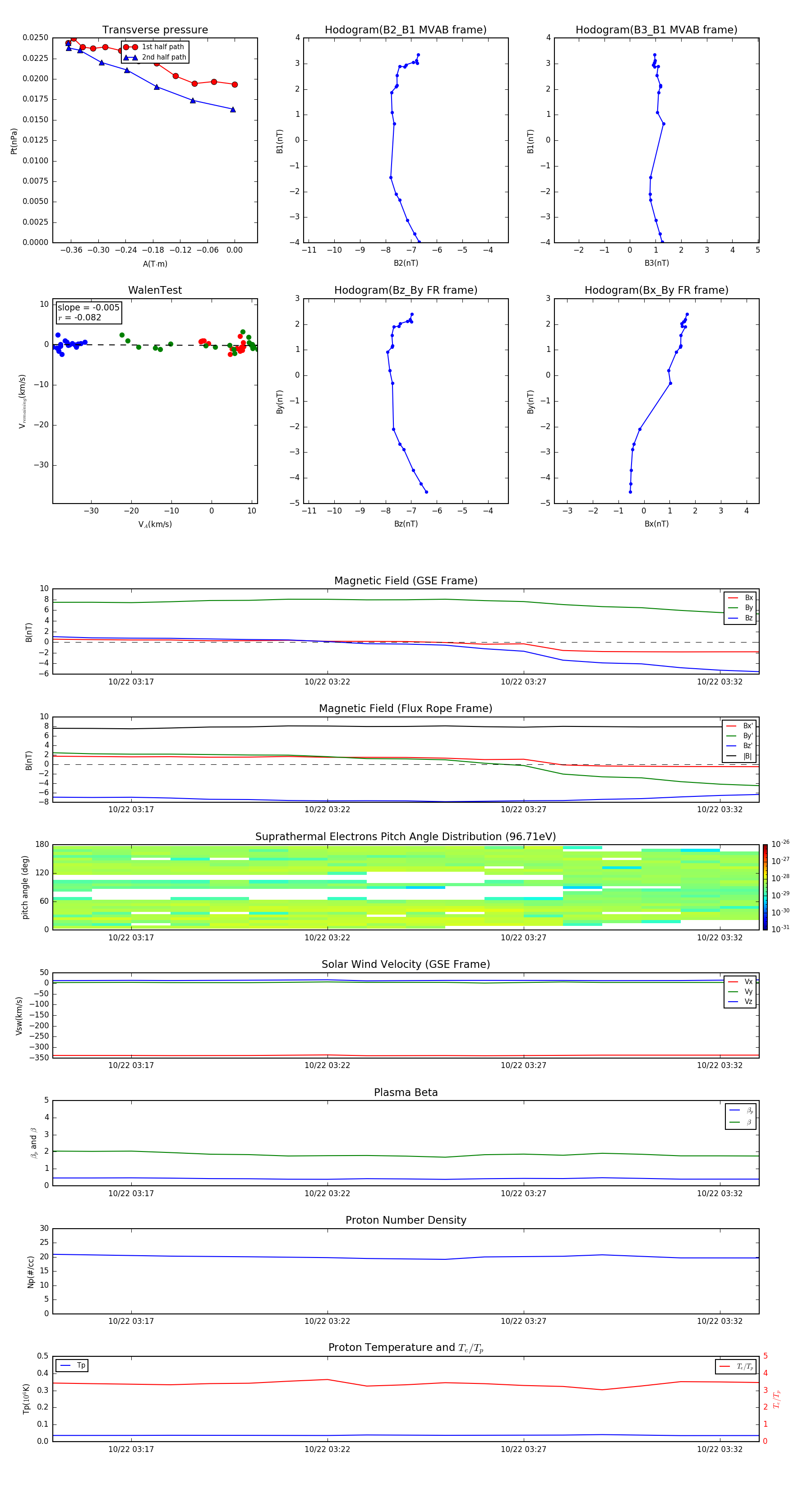Click "10/22 03:27" tick under Plasma Beta plot
The height and width of the screenshot is (1489, 812).
click(524, 1193)
